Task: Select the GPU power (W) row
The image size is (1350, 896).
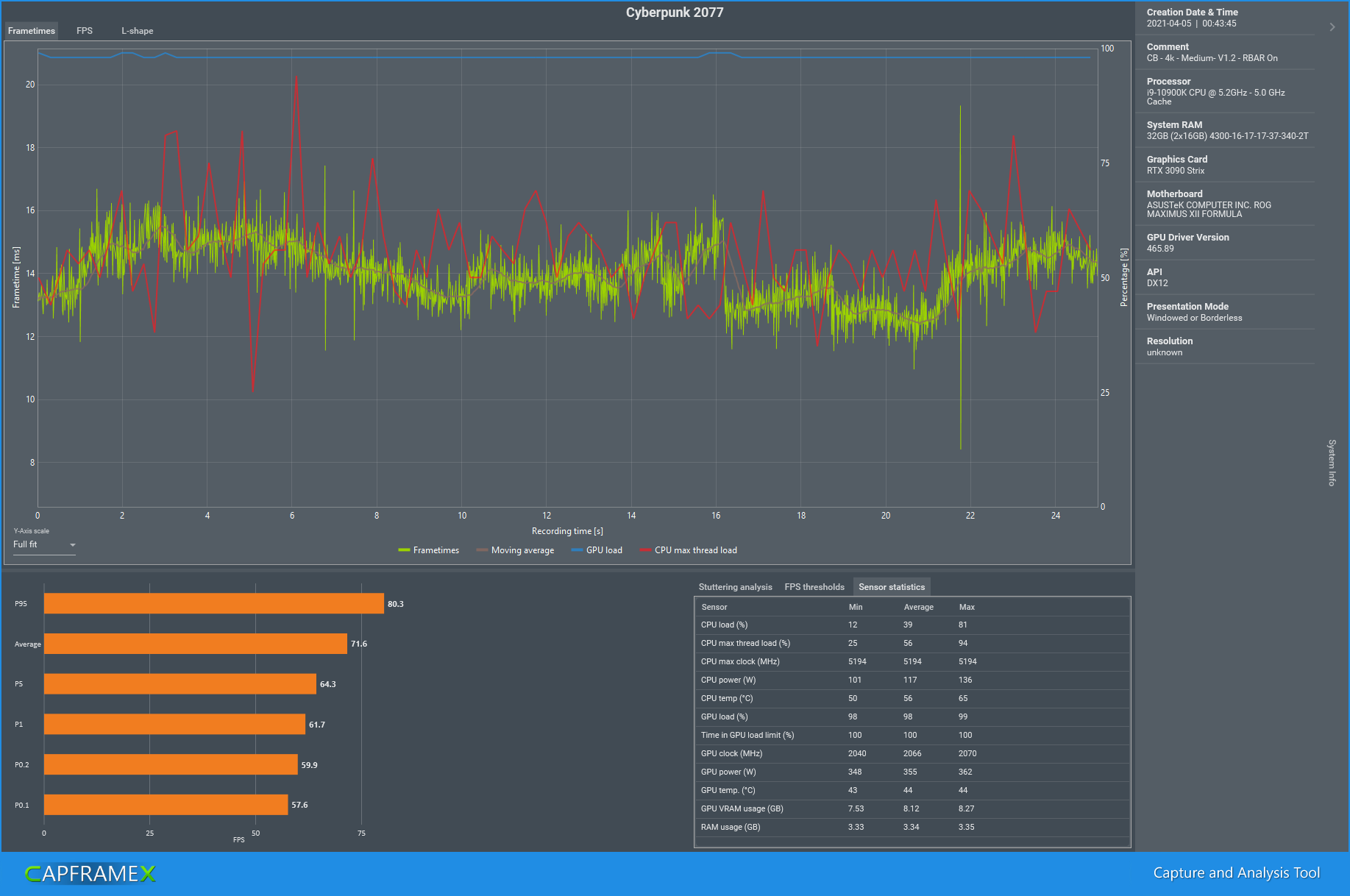Action: click(912, 772)
